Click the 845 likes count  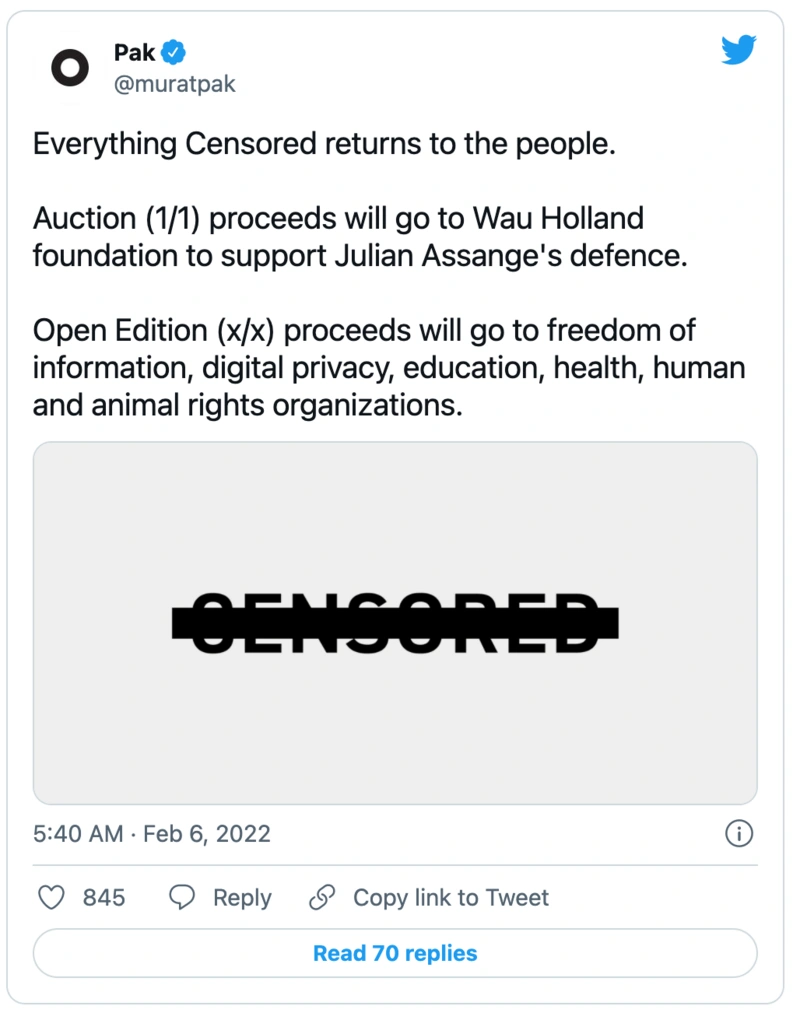click(103, 897)
